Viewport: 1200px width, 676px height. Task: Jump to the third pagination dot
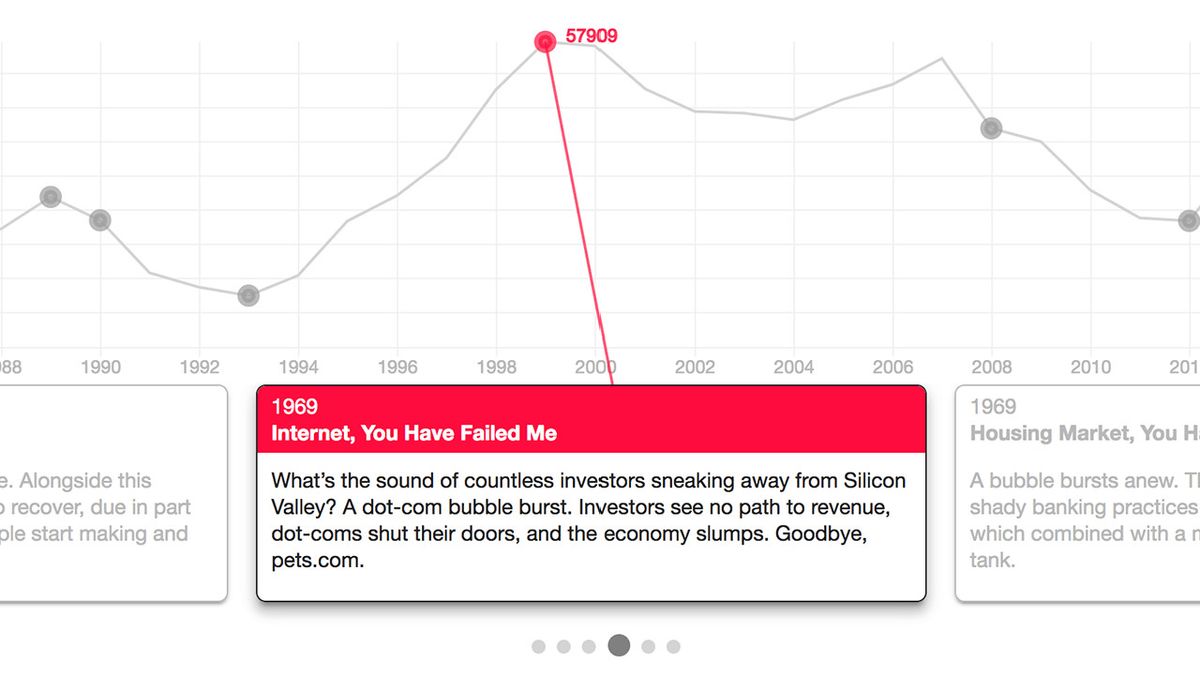point(589,647)
